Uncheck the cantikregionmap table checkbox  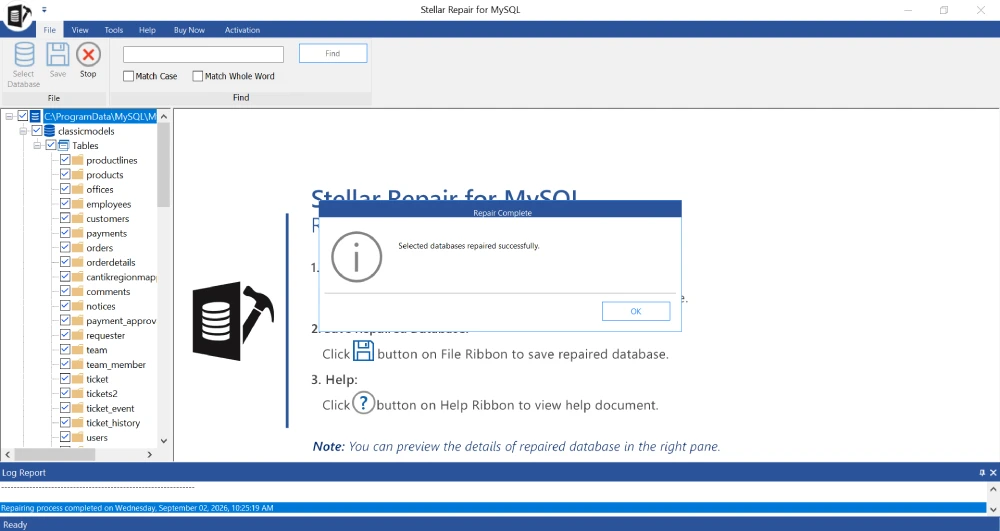65,277
